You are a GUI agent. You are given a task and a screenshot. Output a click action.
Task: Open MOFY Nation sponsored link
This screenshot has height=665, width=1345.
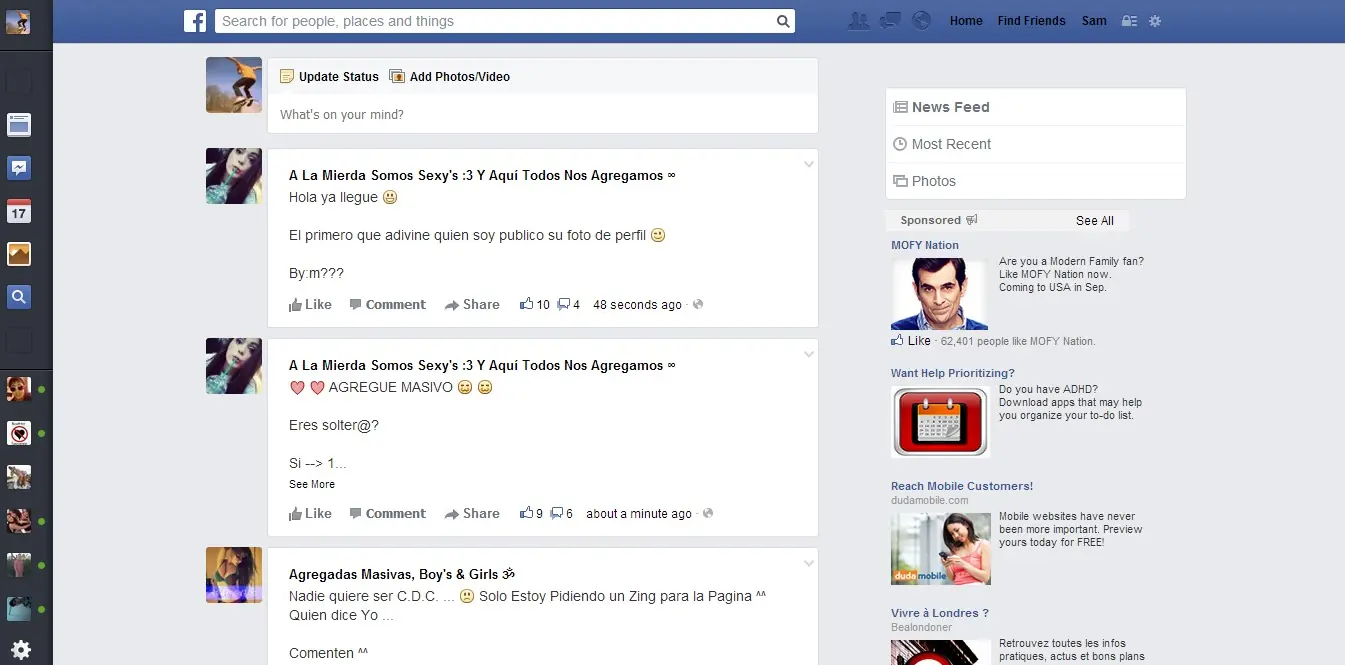point(925,245)
